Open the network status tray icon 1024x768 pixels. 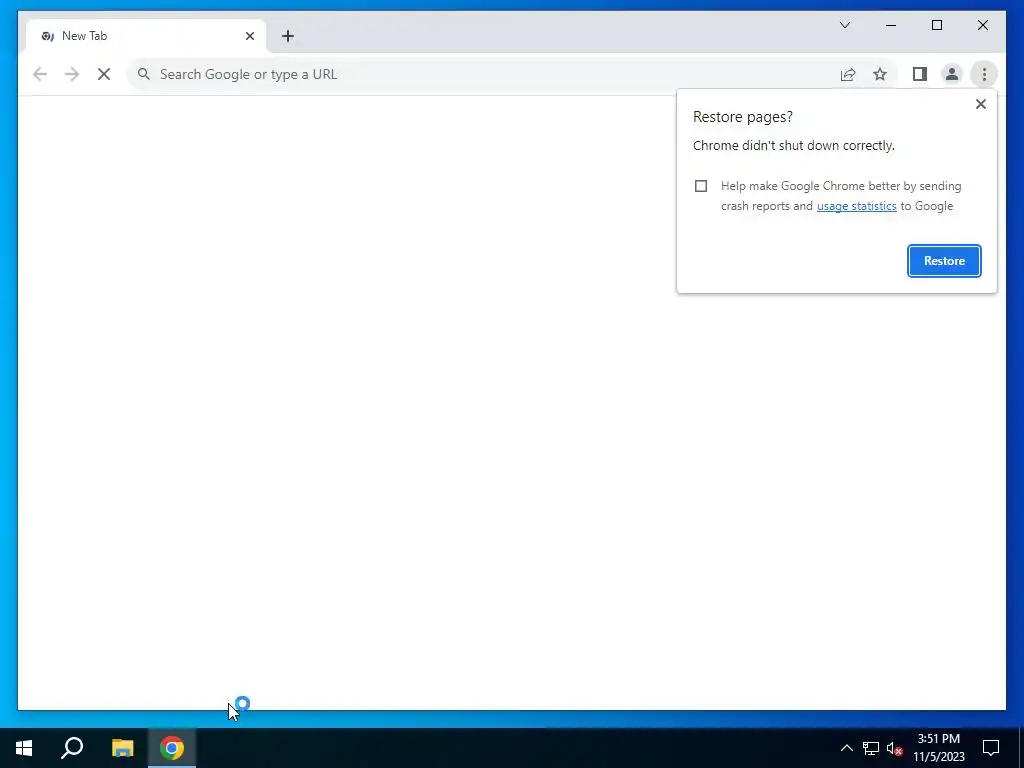click(871, 748)
